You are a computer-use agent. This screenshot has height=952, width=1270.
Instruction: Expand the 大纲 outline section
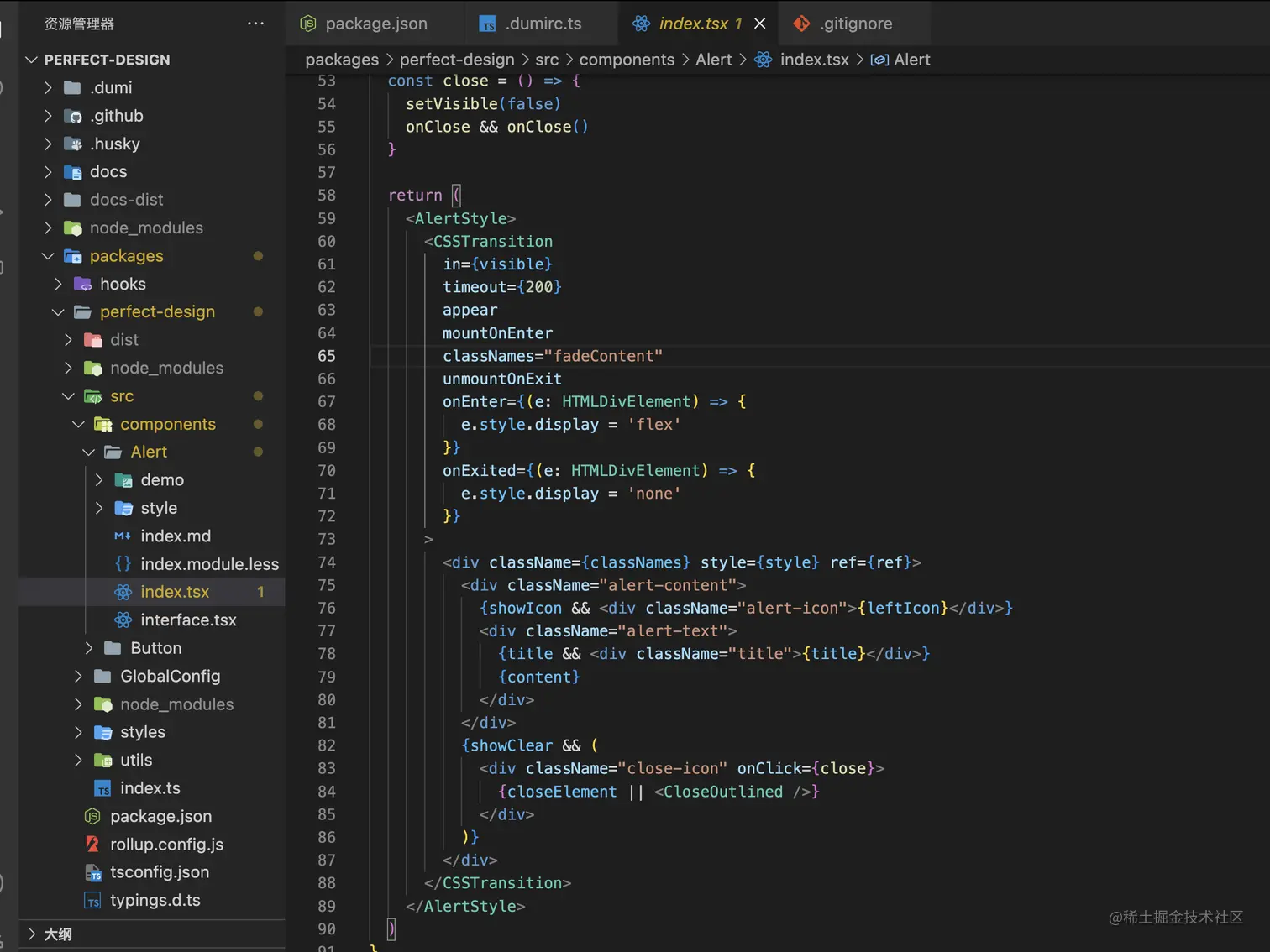[32, 934]
